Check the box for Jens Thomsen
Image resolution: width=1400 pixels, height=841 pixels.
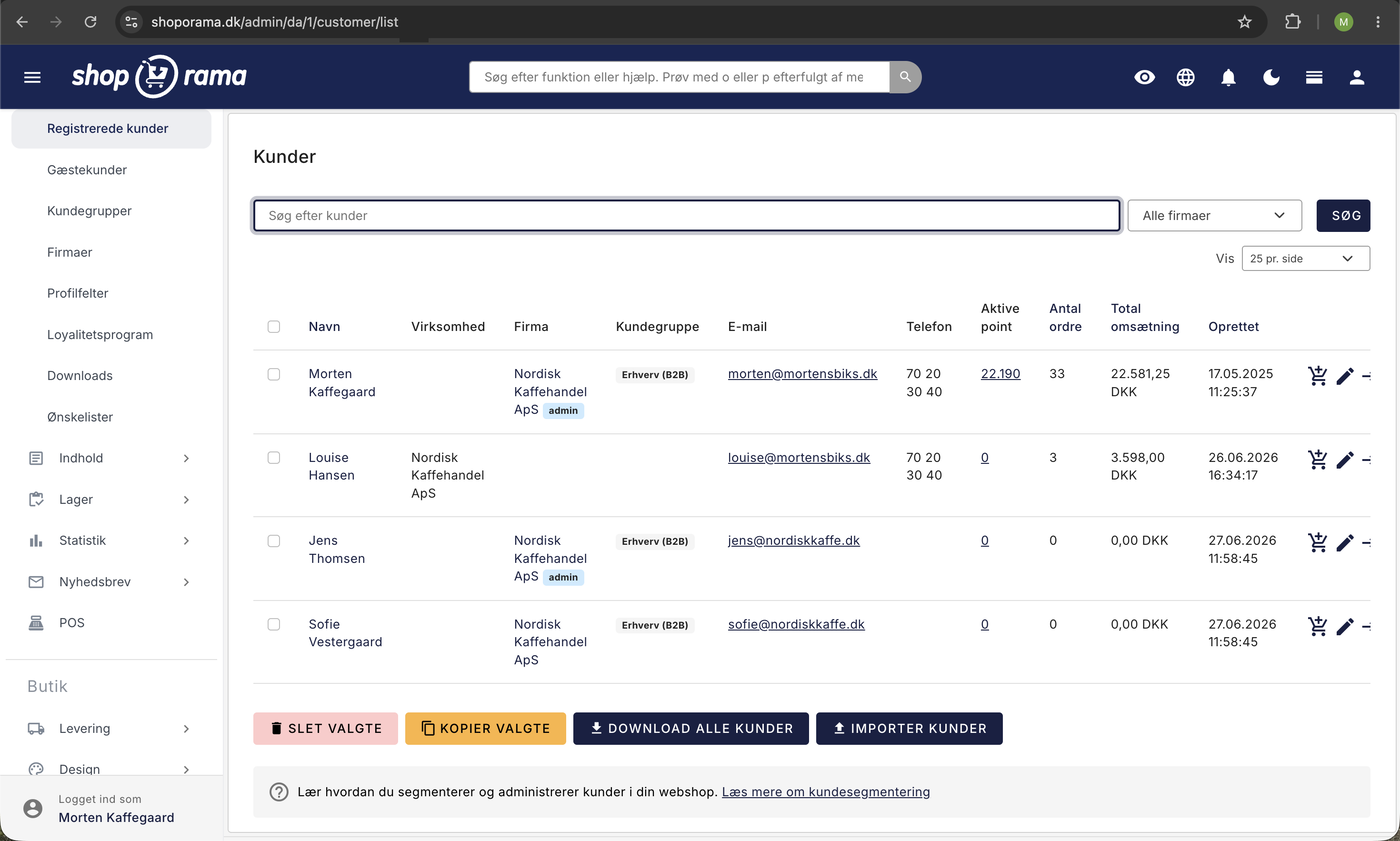point(274,541)
